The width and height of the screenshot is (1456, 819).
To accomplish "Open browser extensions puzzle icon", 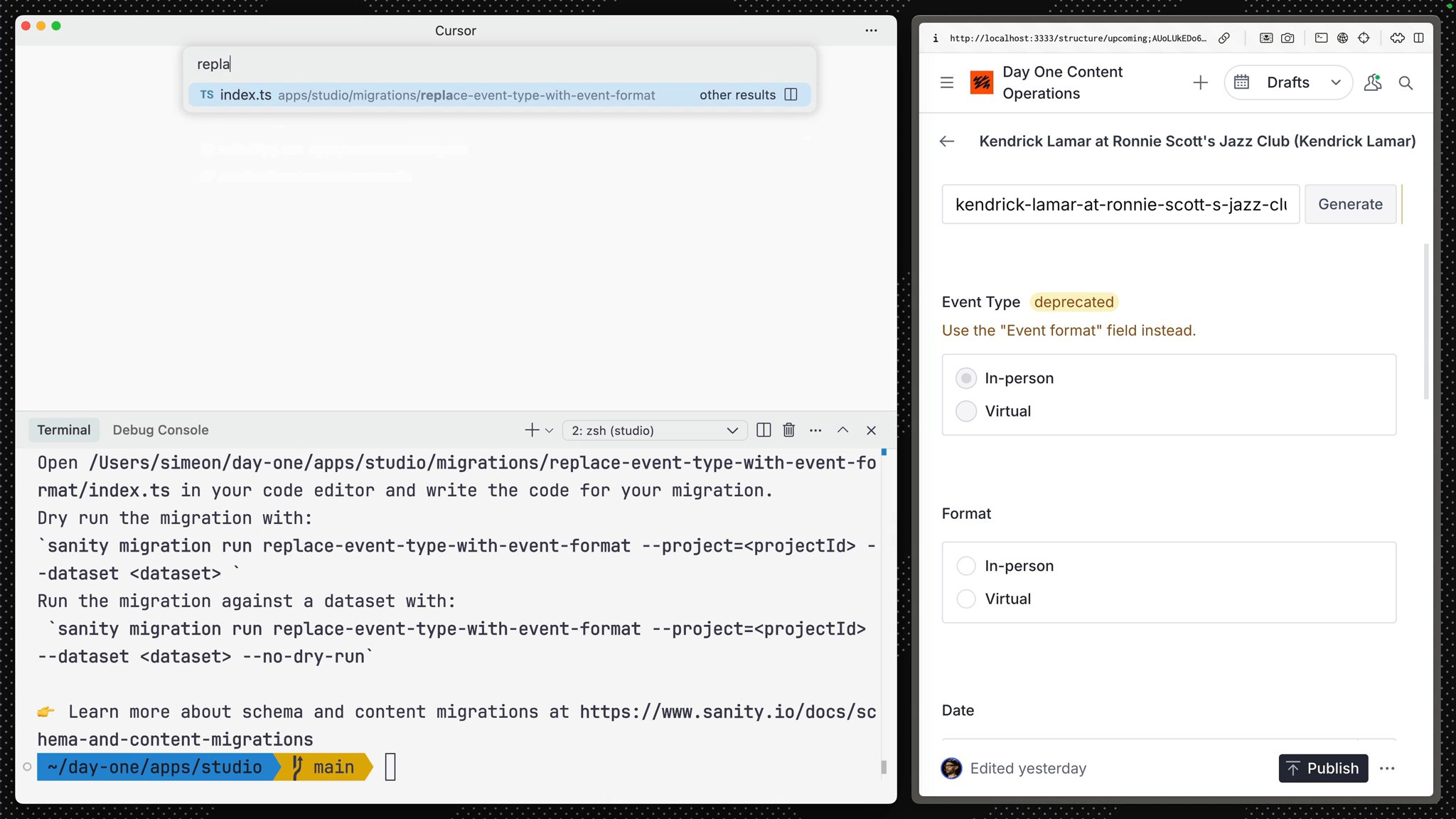I will click(1398, 38).
